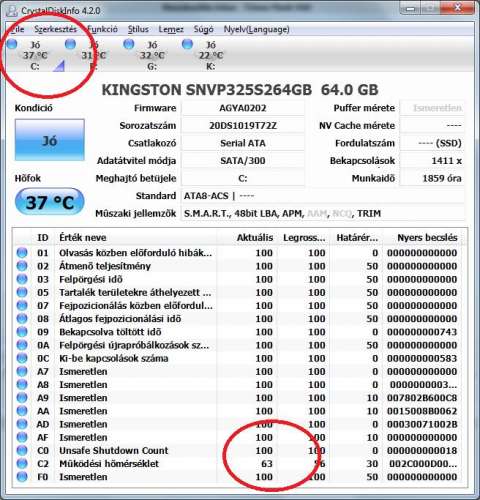Screen dimensions: 480x500
Task: Click status icon for Bekapcsolva töltött idő
Action: click(22, 332)
